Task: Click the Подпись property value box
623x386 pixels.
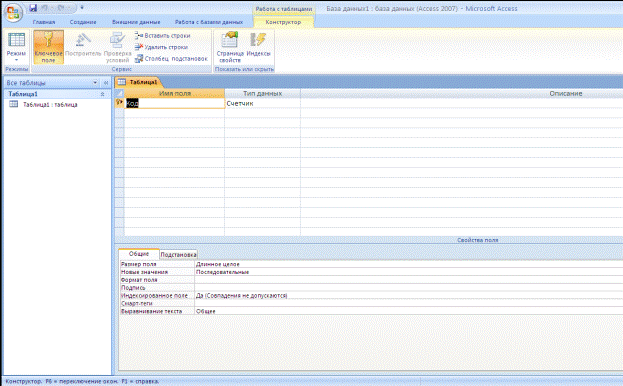Action: pos(408,288)
